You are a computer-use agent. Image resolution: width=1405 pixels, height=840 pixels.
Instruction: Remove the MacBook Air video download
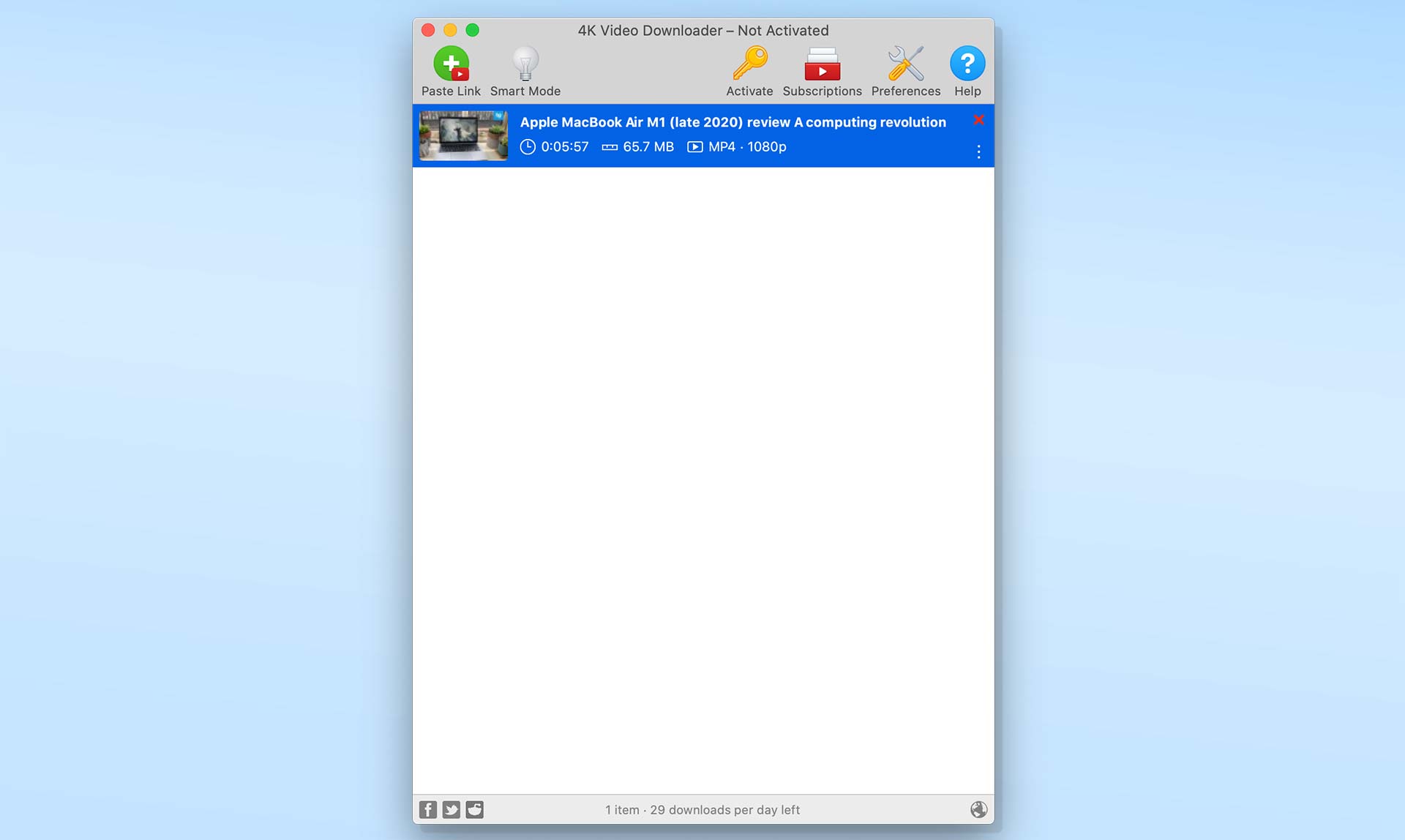pos(979,119)
